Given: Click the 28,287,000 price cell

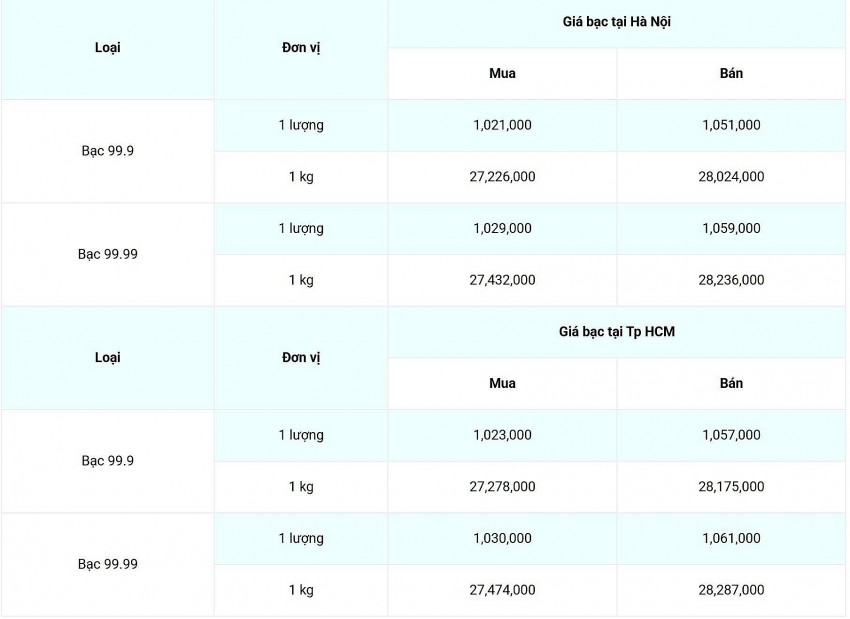Looking at the screenshot, I should [x=731, y=590].
